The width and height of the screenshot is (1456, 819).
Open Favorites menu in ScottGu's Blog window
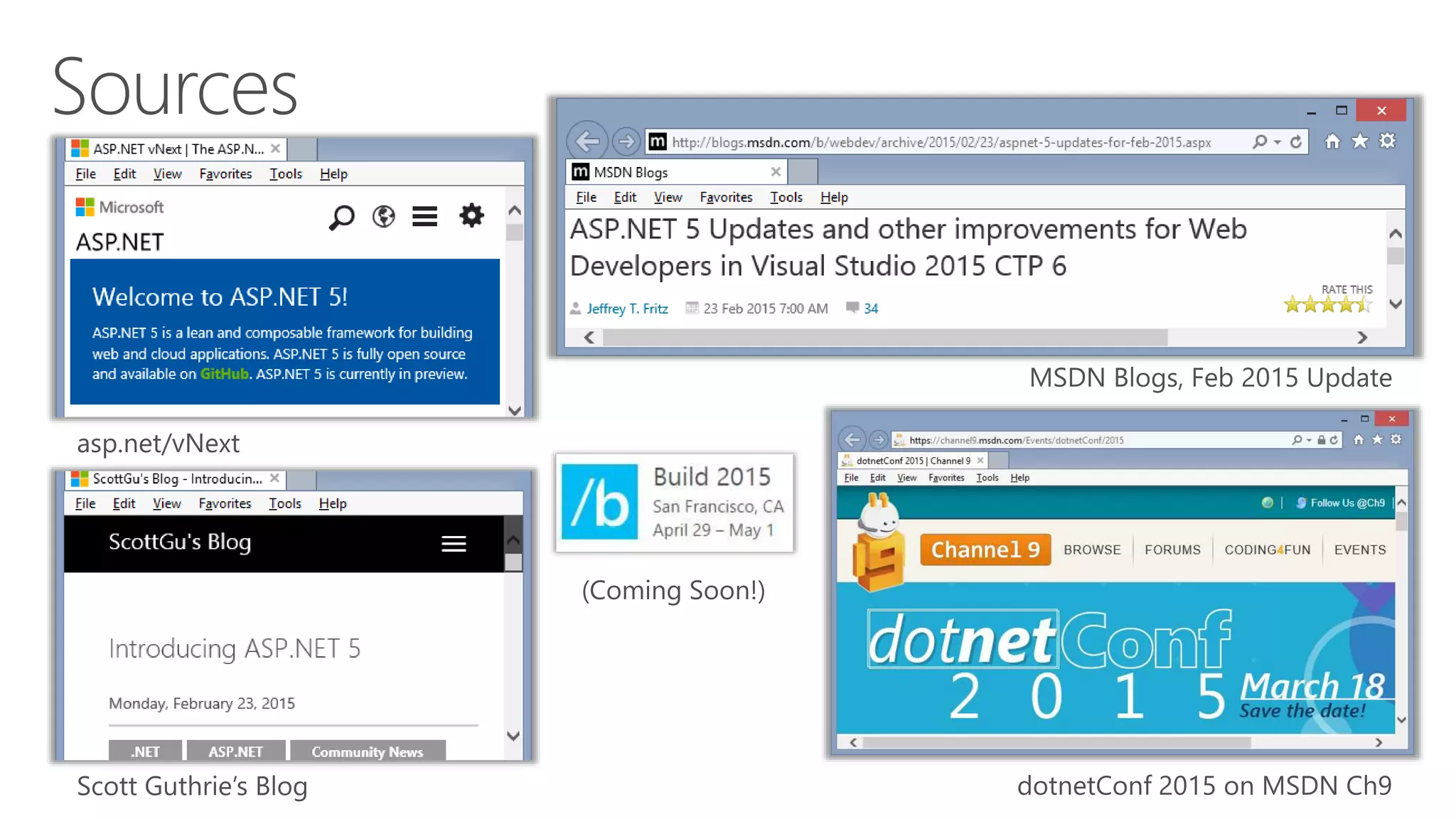pyautogui.click(x=225, y=503)
